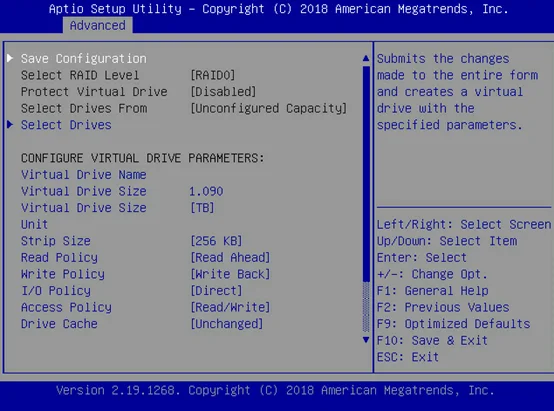Open Select Drives From [Unconfigured Capacity] option
The height and width of the screenshot is (411, 554).
pyautogui.click(x=269, y=108)
